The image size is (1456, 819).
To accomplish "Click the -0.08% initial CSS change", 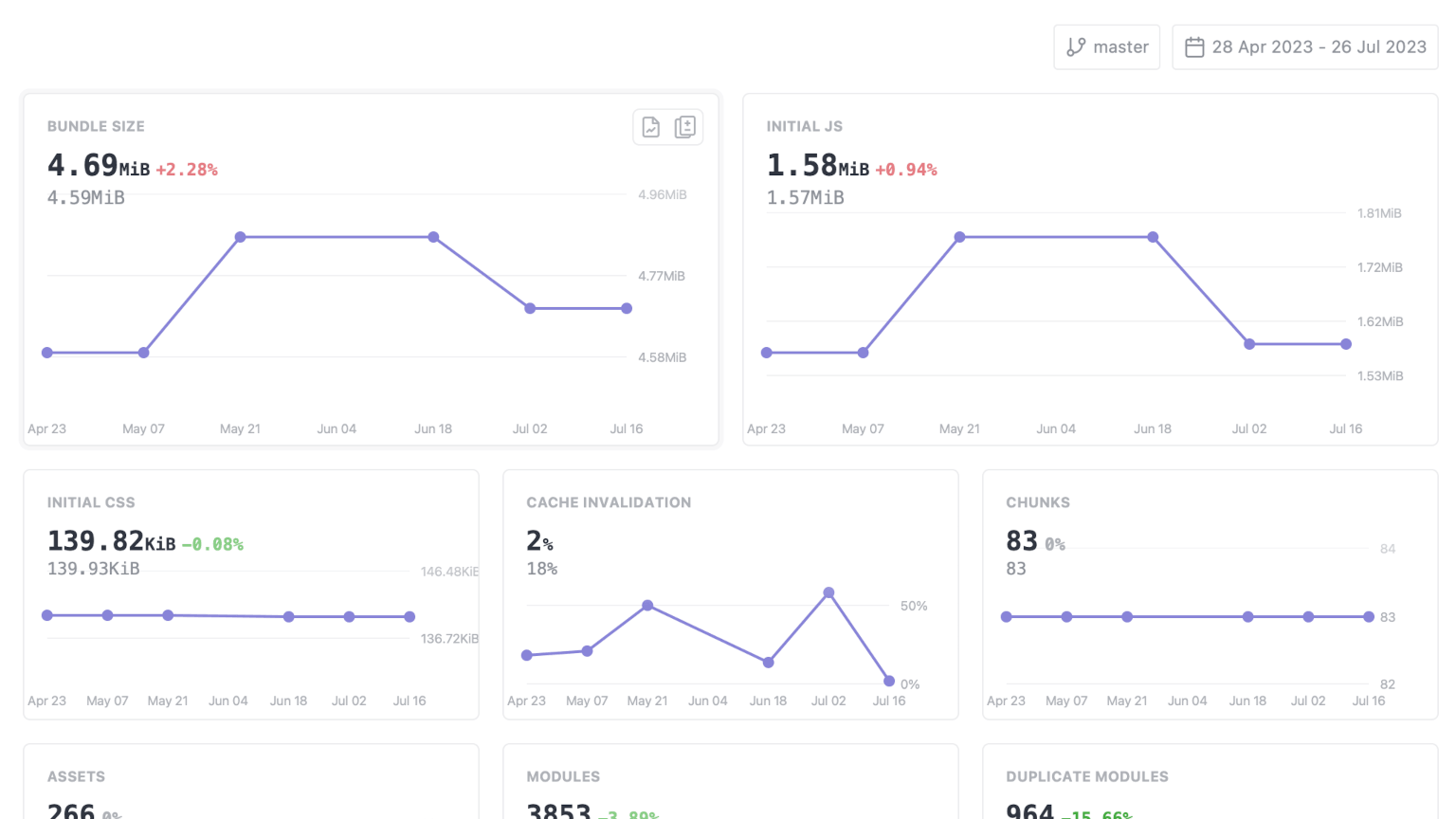I will (x=212, y=545).
